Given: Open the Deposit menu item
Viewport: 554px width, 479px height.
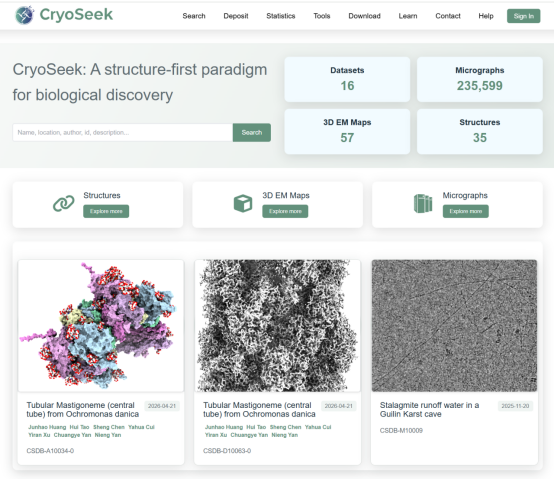Looking at the screenshot, I should coord(236,16).
